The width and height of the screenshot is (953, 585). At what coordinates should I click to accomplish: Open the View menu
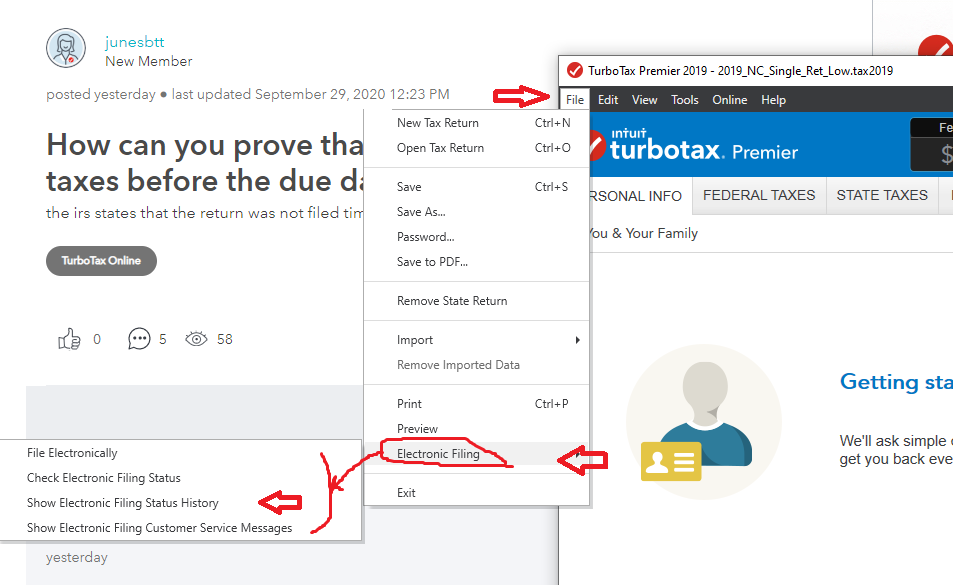(x=644, y=100)
